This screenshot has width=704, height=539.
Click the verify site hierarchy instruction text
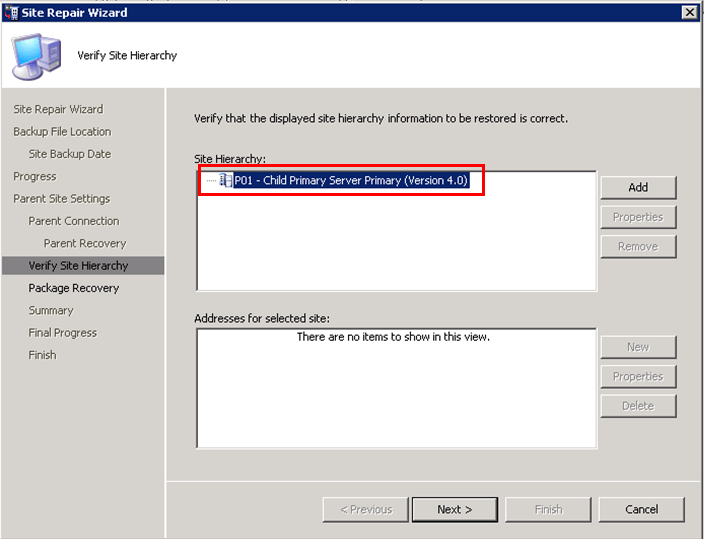[x=381, y=119]
